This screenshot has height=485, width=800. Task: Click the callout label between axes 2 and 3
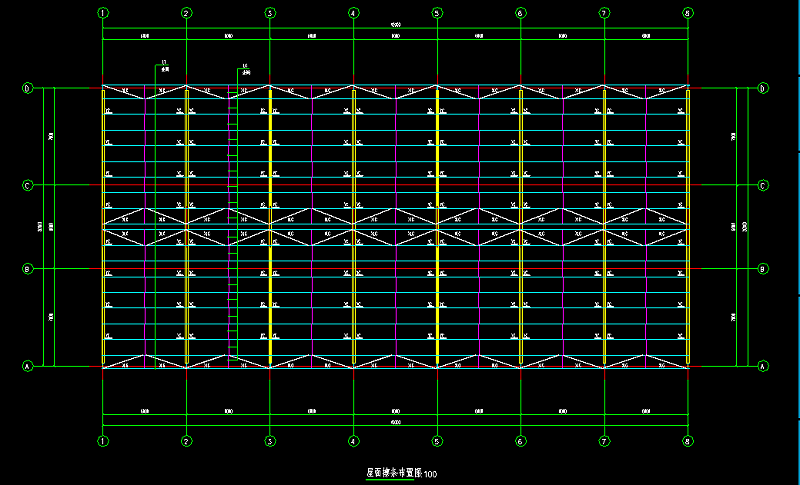245,70
